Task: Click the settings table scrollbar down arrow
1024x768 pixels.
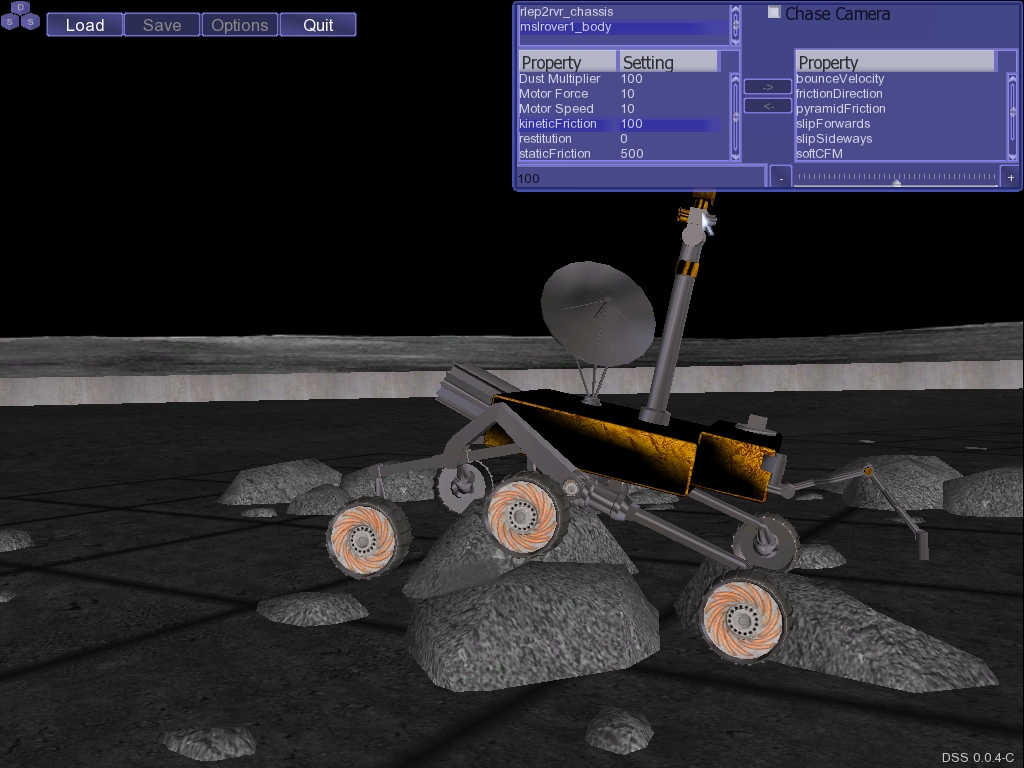Action: [x=735, y=156]
